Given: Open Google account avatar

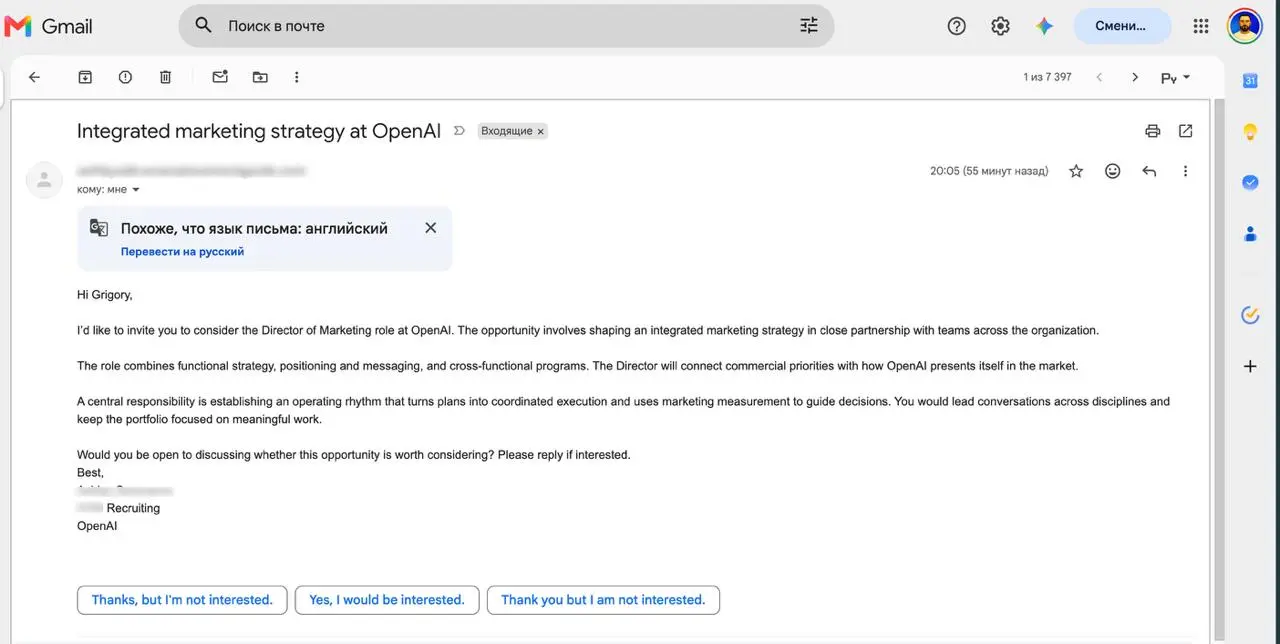Looking at the screenshot, I should pyautogui.click(x=1245, y=26).
